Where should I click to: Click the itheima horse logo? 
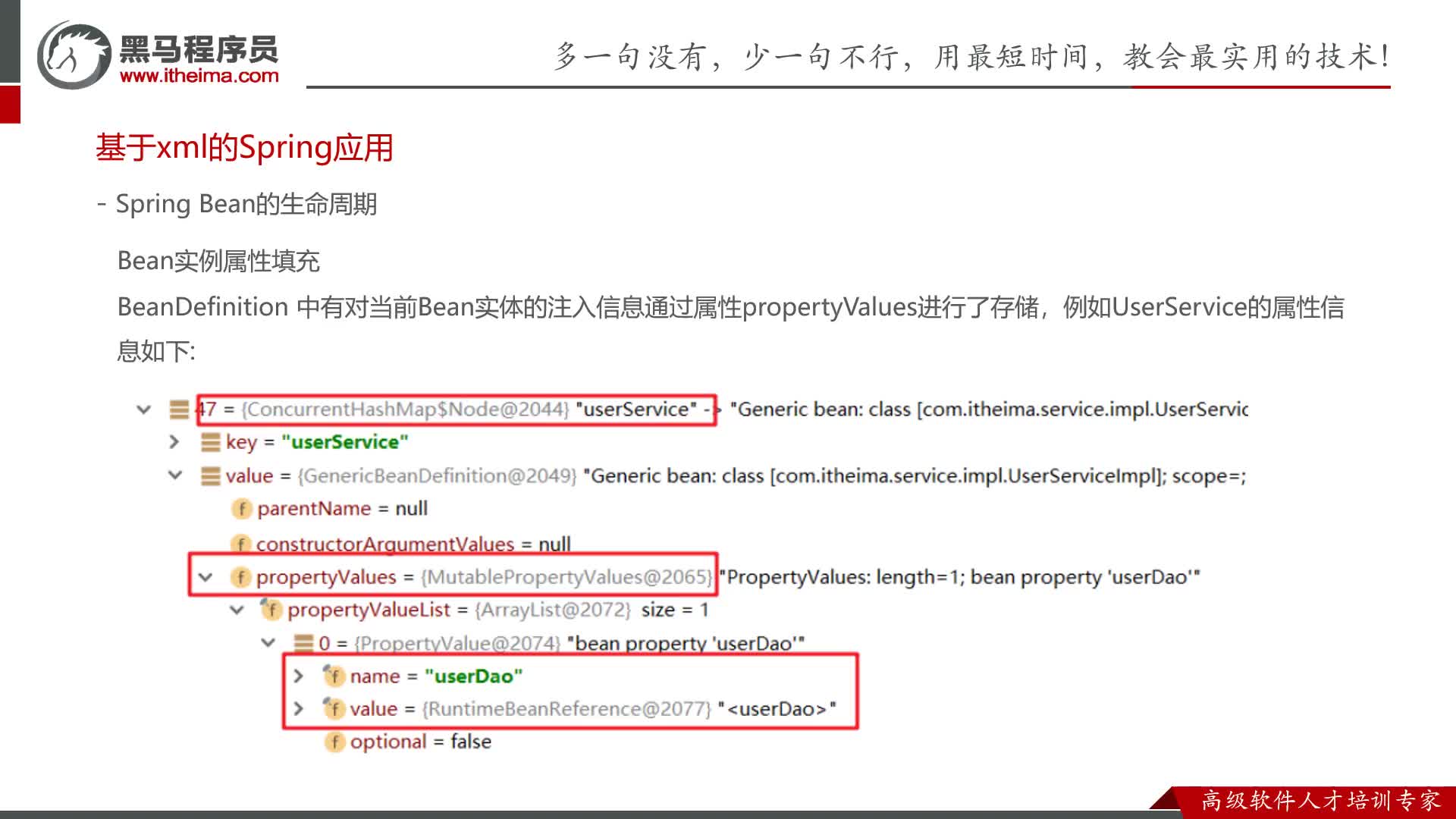coord(74,55)
